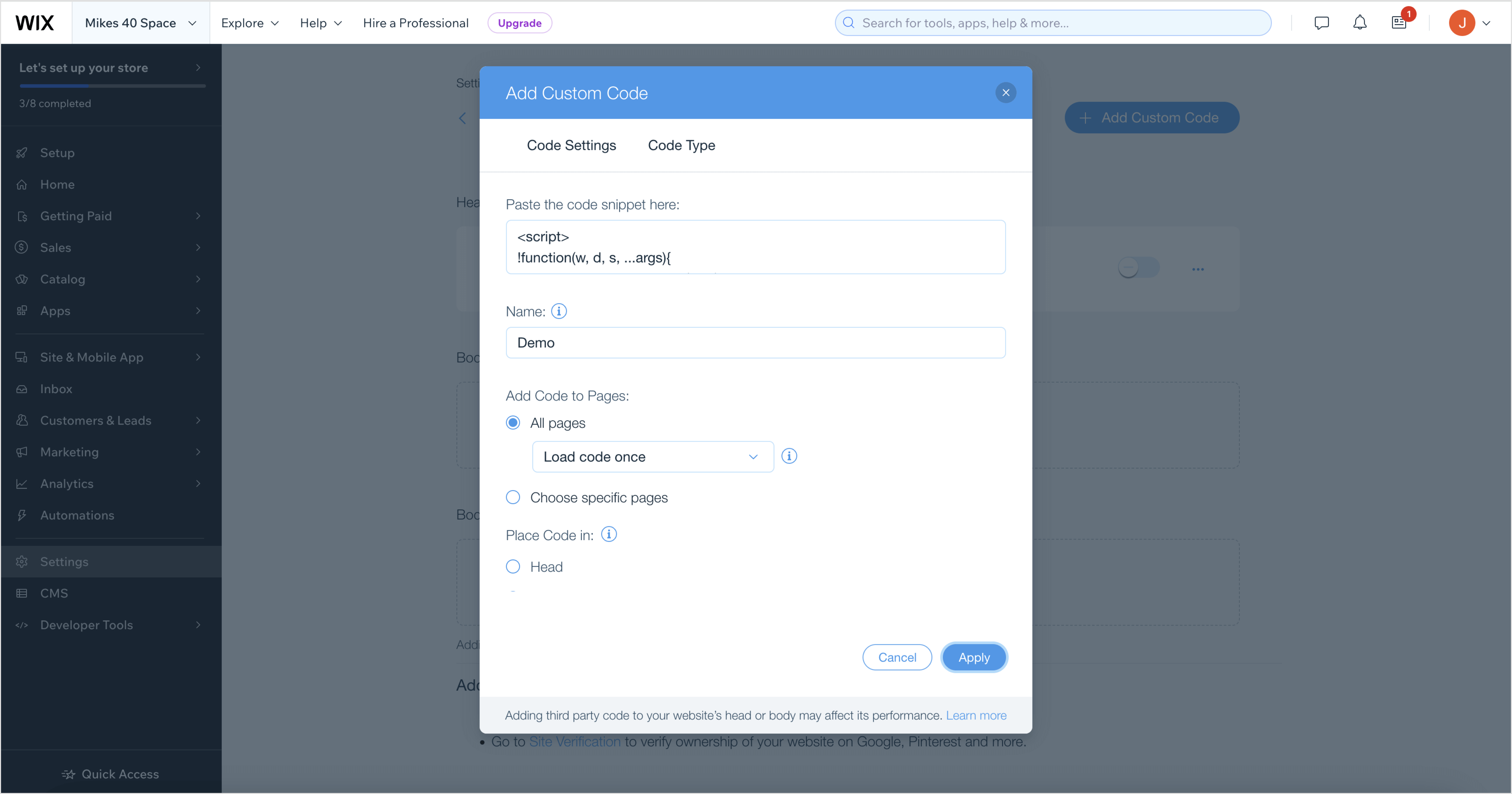Image resolution: width=1512 pixels, height=794 pixels.
Task: Click the Wix logo
Action: (35, 23)
